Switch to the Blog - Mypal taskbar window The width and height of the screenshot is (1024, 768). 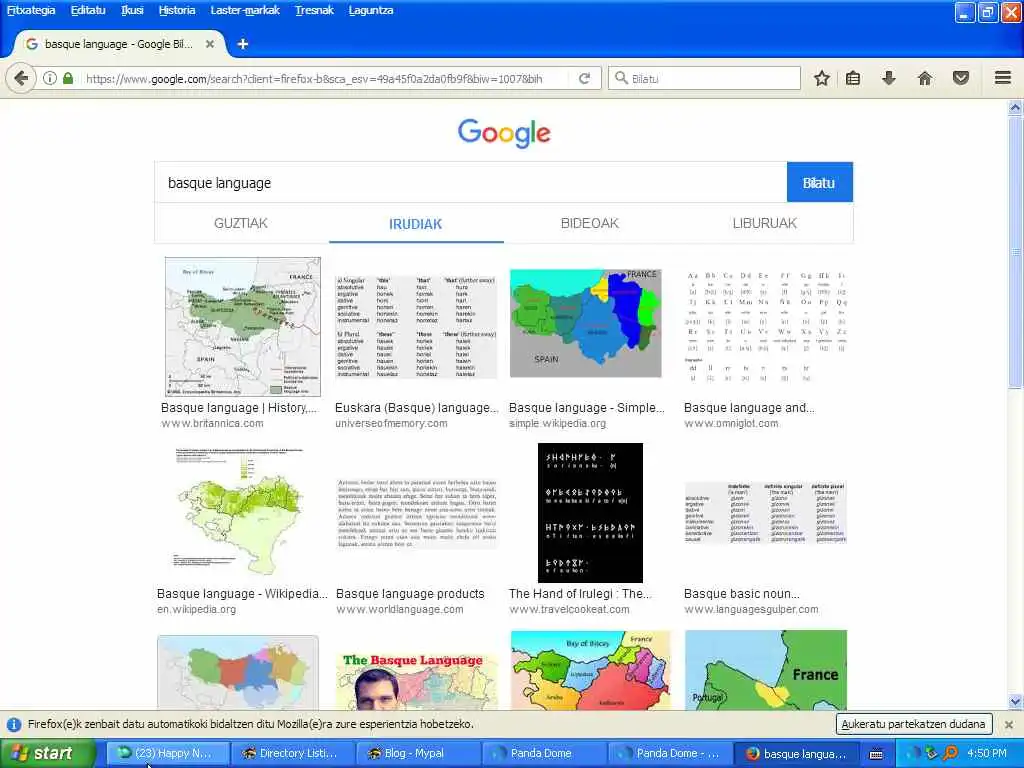(419, 754)
